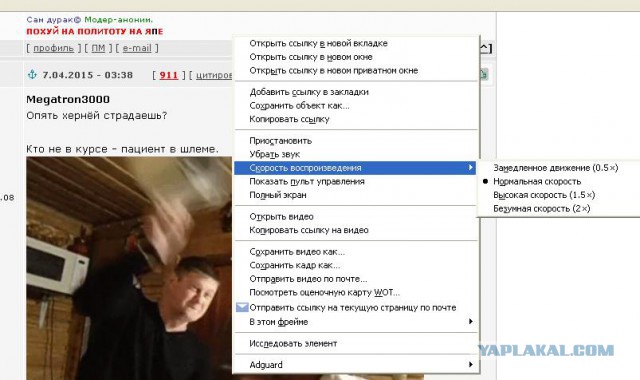Expand 'В этом фрейме' submenu

[355, 322]
